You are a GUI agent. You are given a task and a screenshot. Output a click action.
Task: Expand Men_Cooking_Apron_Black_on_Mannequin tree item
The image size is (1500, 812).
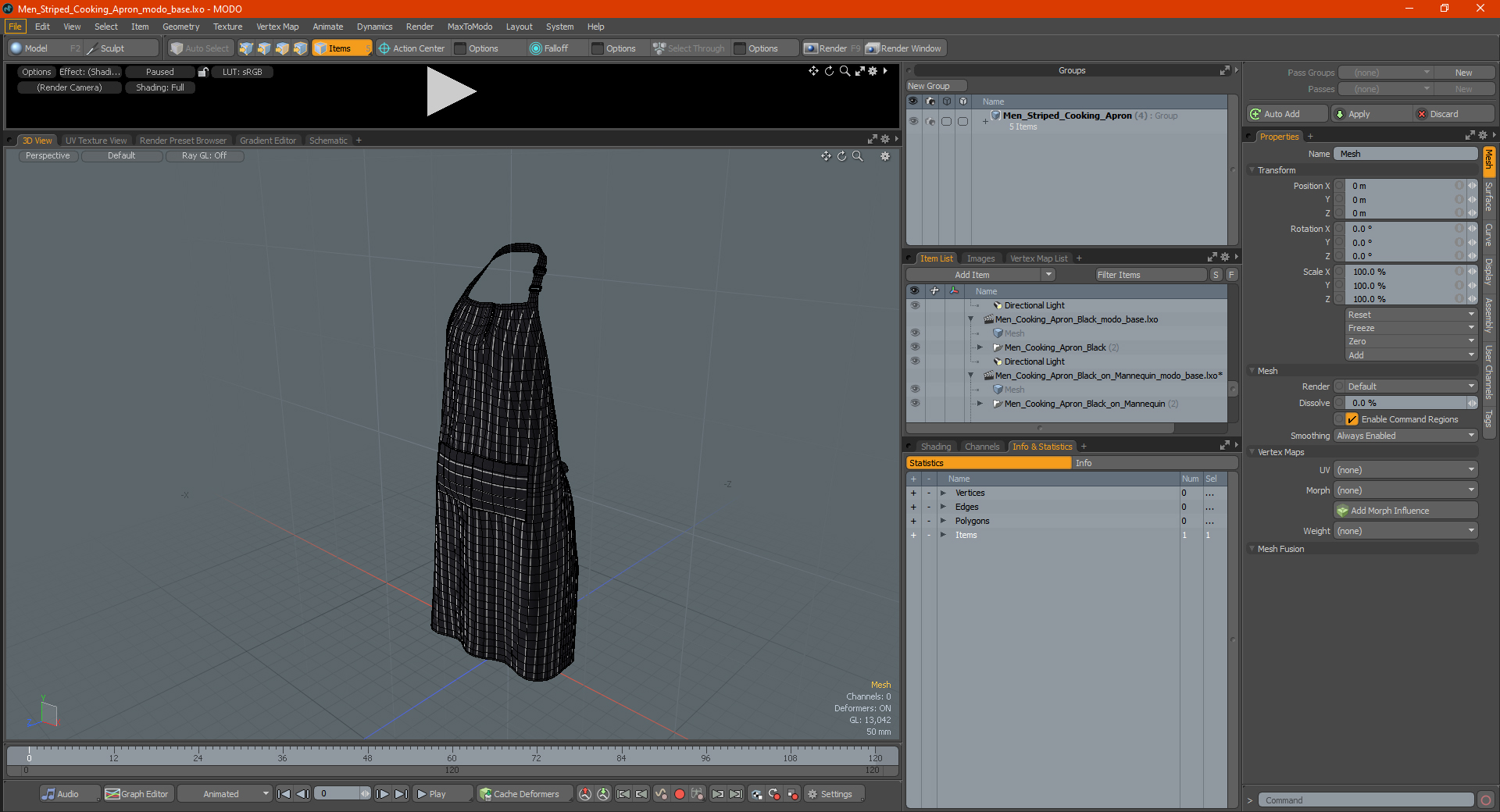click(x=980, y=404)
